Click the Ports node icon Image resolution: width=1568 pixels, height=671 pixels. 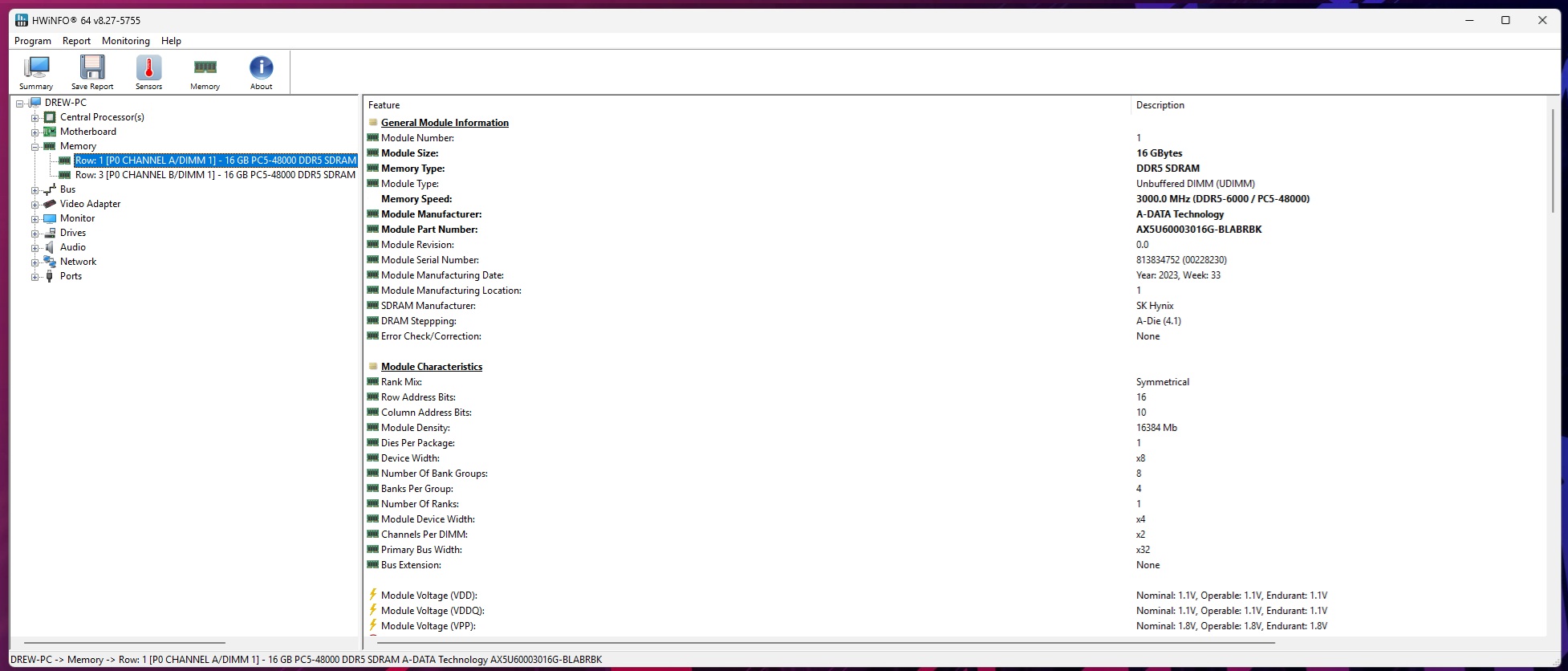(x=50, y=276)
